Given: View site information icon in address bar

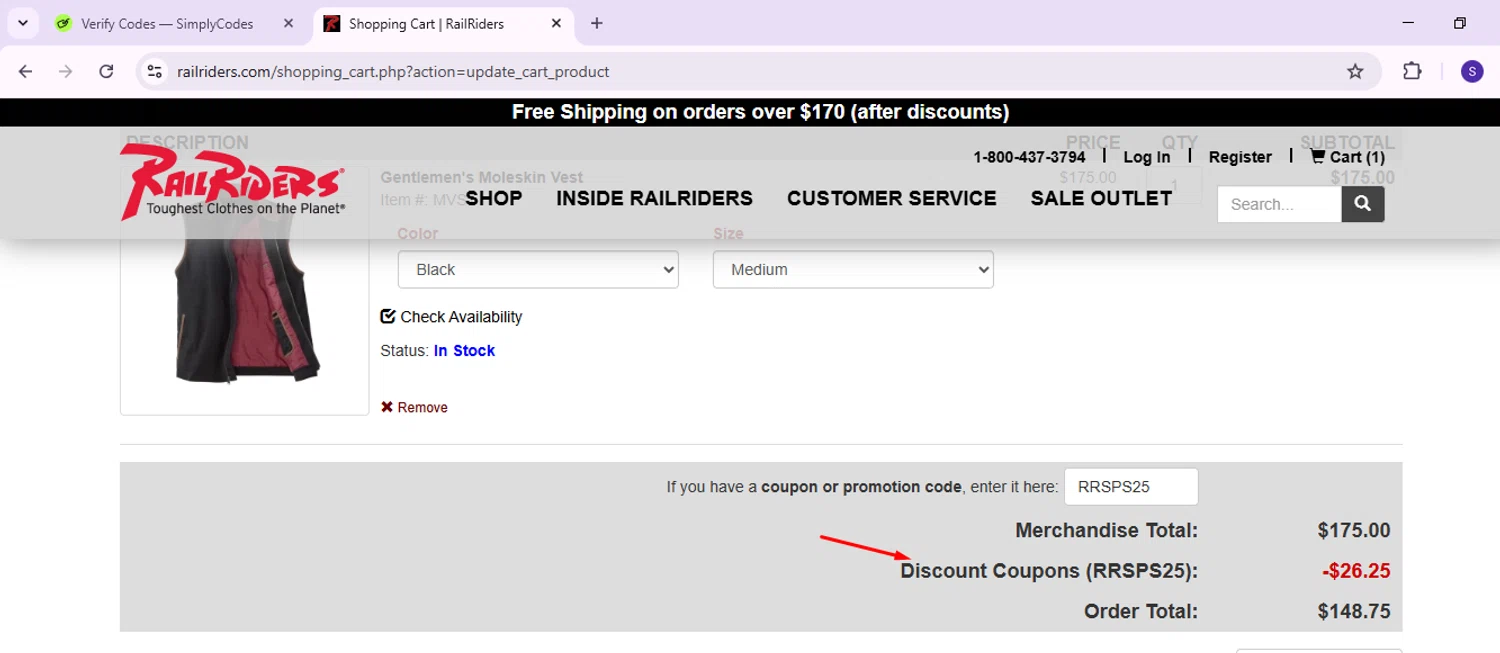Looking at the screenshot, I should pos(154,71).
